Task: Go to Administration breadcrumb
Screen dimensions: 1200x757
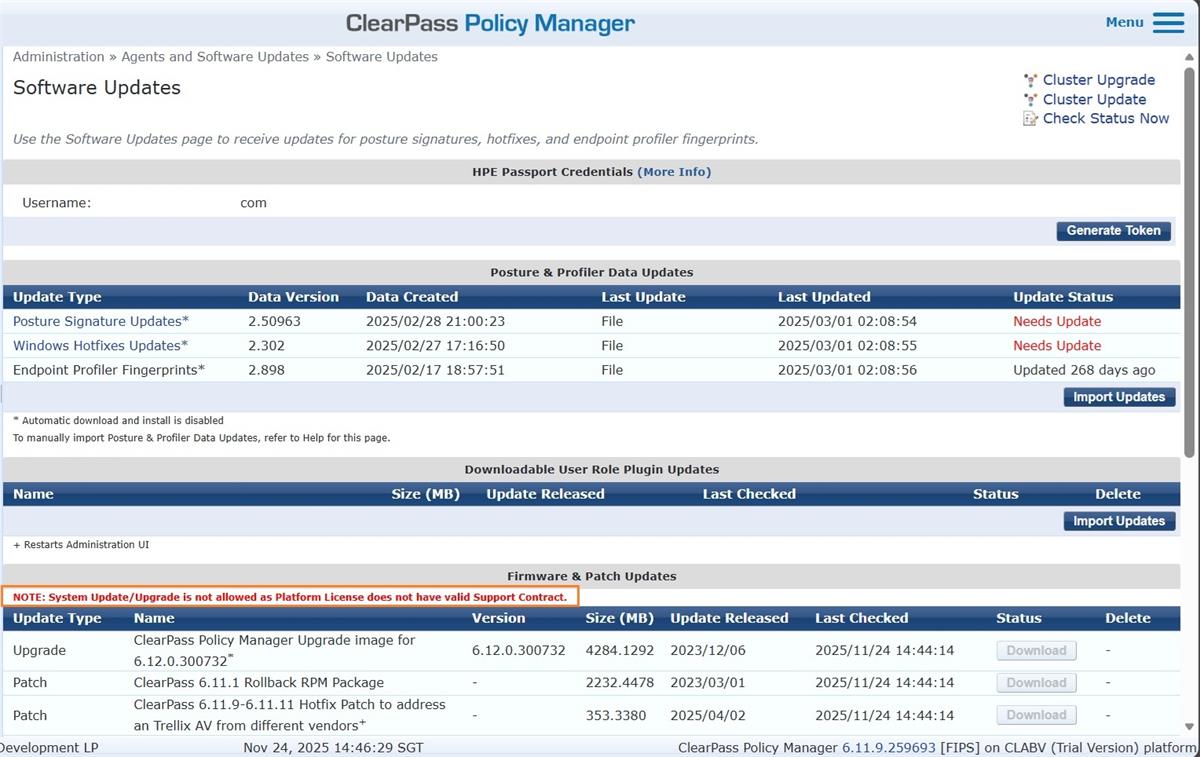Action: click(x=58, y=57)
